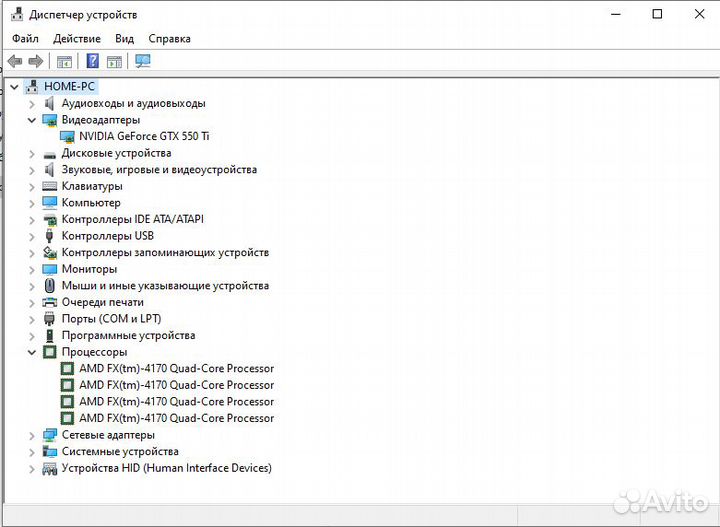
Task: Expand Звуковые, игровые и видеоустройства
Action: click(32, 170)
